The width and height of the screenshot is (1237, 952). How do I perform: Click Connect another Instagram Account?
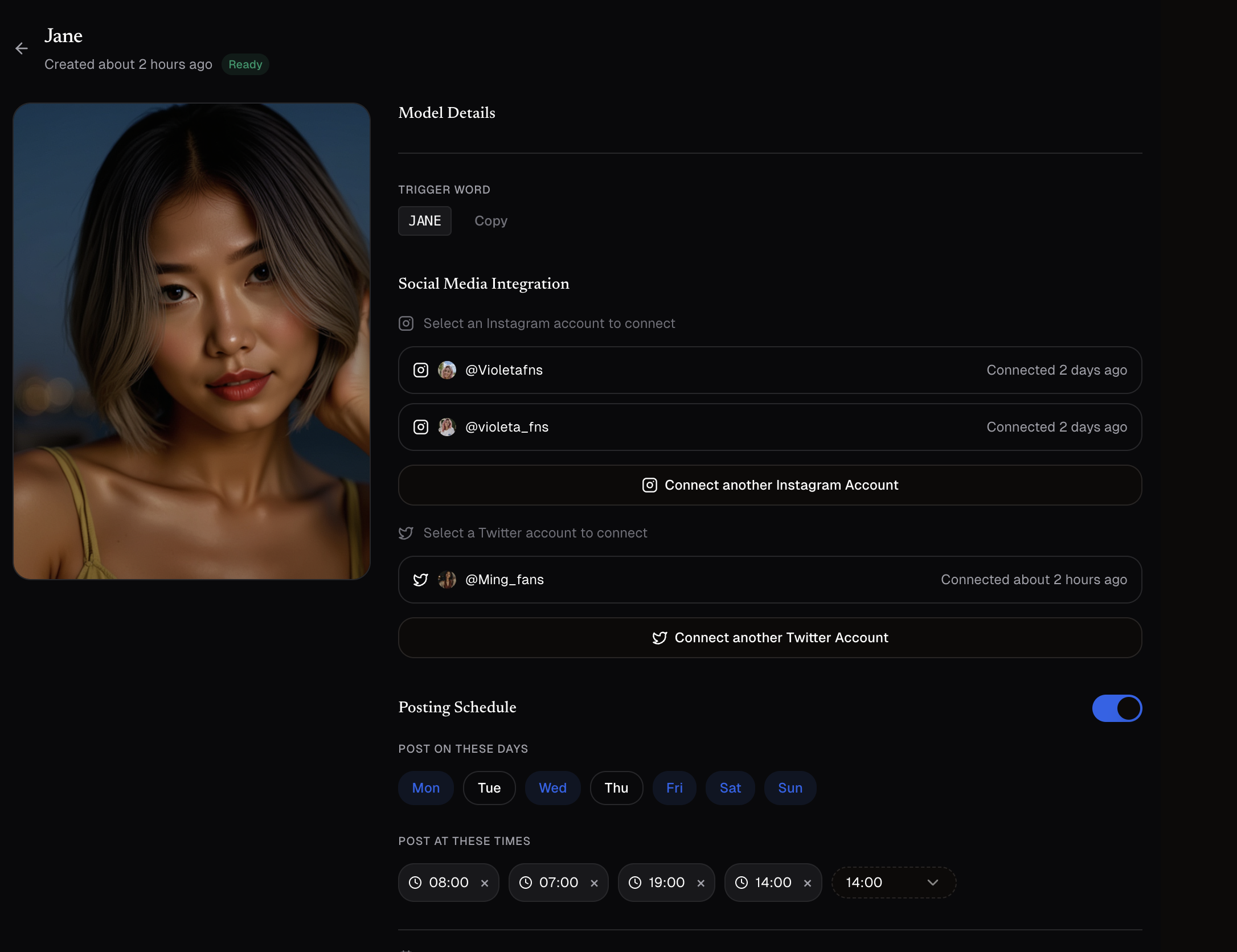(770, 485)
